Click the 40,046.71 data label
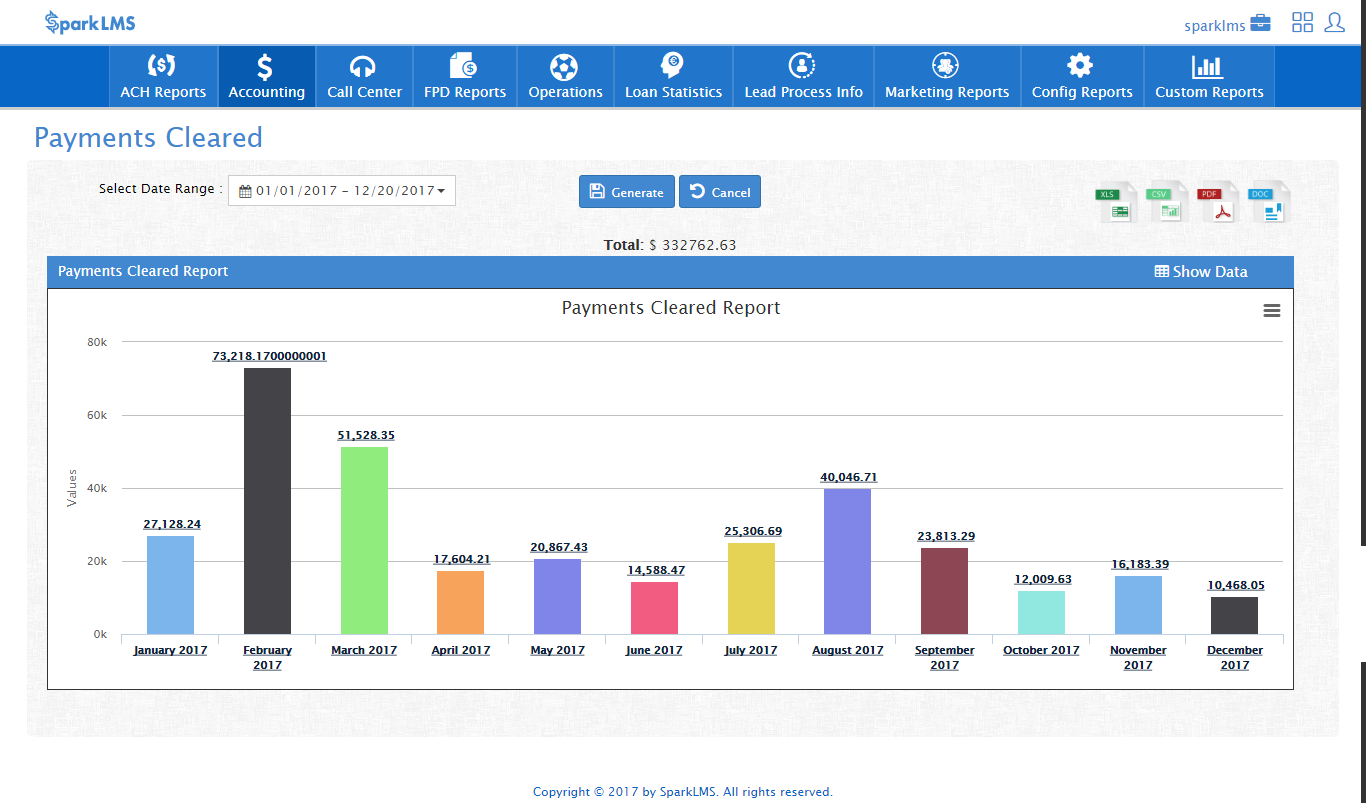The height and width of the screenshot is (803, 1366). click(848, 477)
